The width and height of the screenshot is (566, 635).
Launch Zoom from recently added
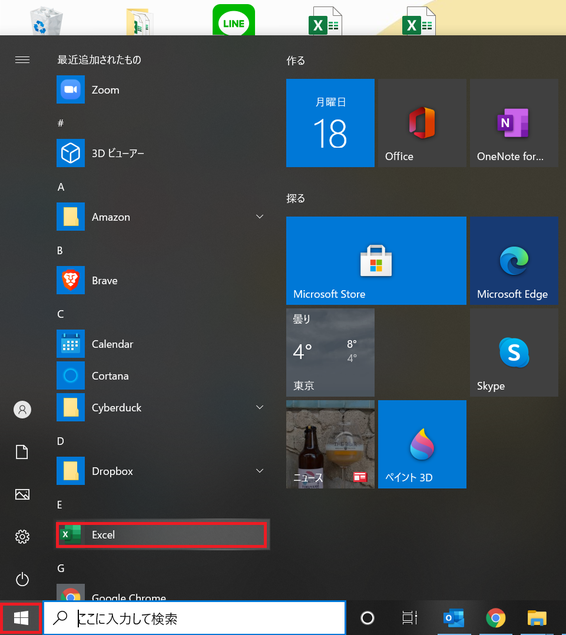point(162,89)
